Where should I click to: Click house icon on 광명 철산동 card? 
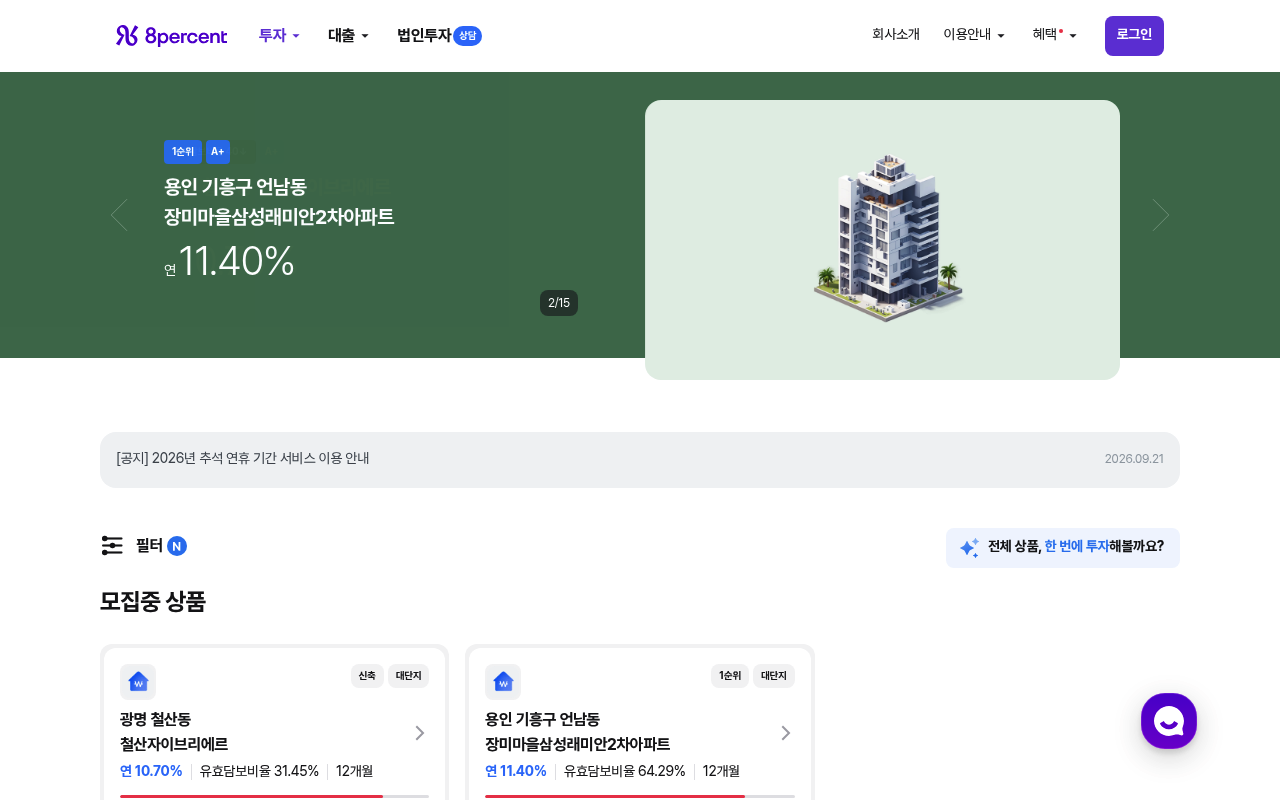(138, 682)
